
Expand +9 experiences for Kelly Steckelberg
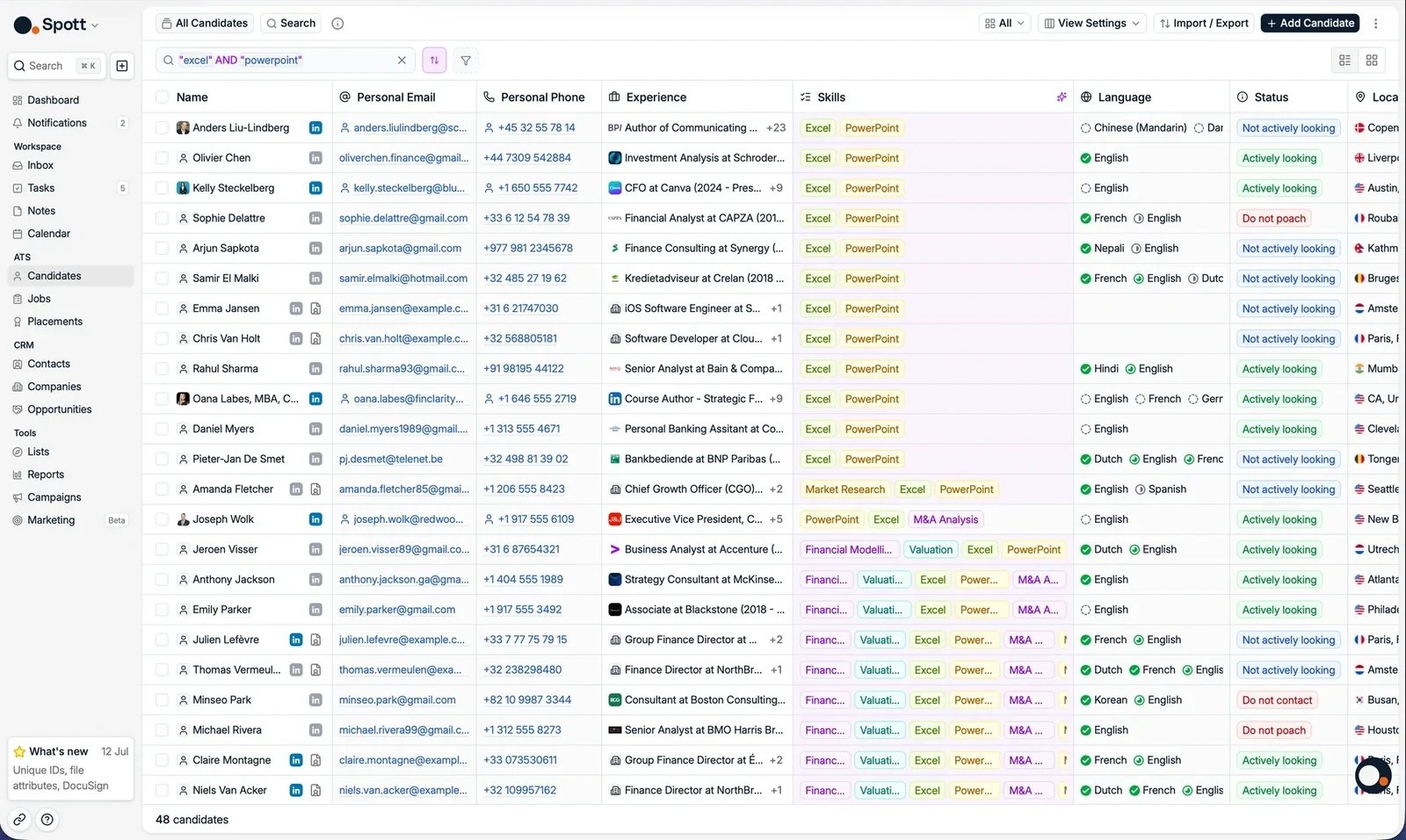click(x=776, y=188)
